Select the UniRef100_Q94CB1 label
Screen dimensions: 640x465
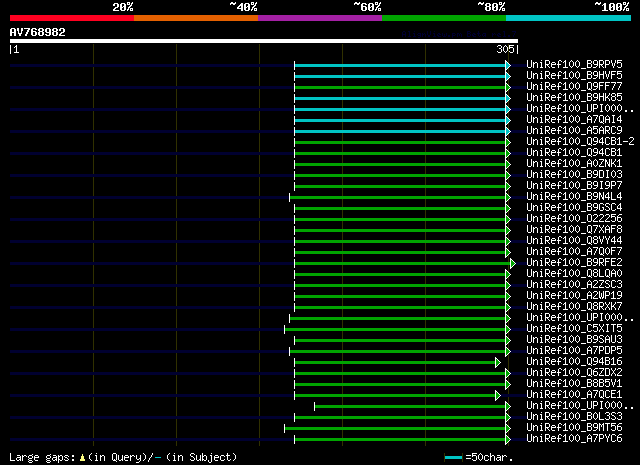click(x=574, y=153)
